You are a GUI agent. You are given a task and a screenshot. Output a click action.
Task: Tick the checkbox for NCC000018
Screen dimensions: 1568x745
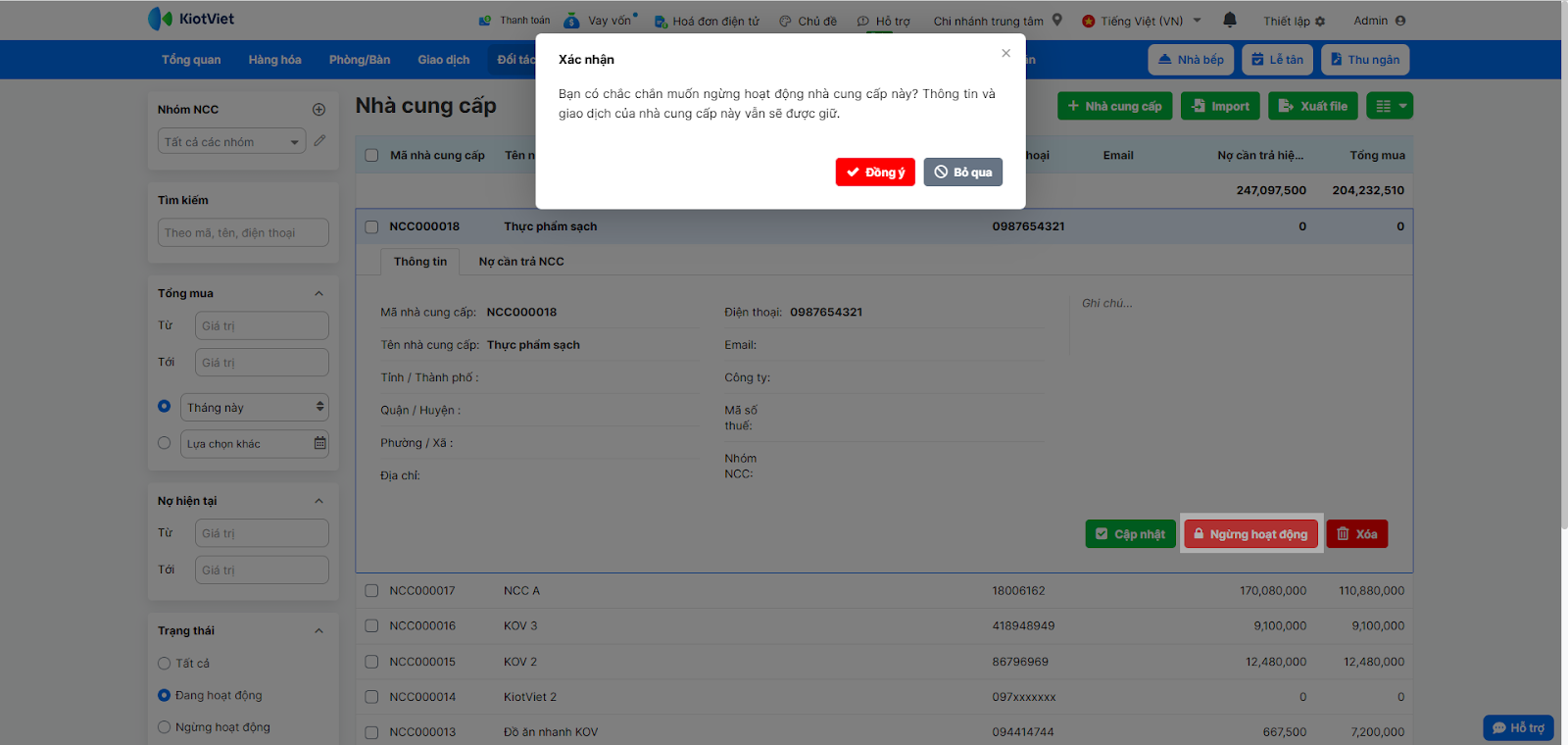(x=371, y=226)
